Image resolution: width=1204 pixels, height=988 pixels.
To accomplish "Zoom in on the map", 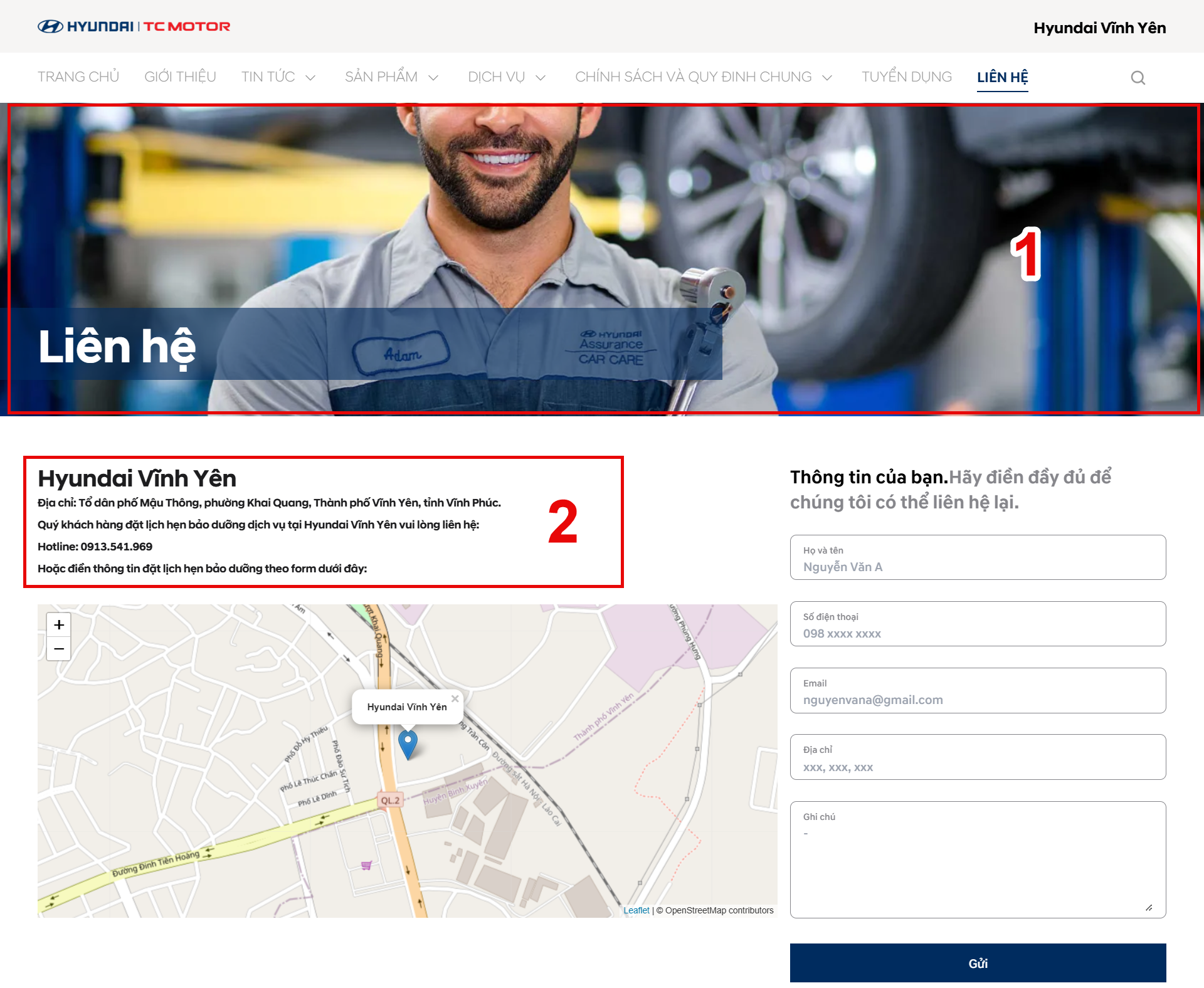I will [59, 624].
